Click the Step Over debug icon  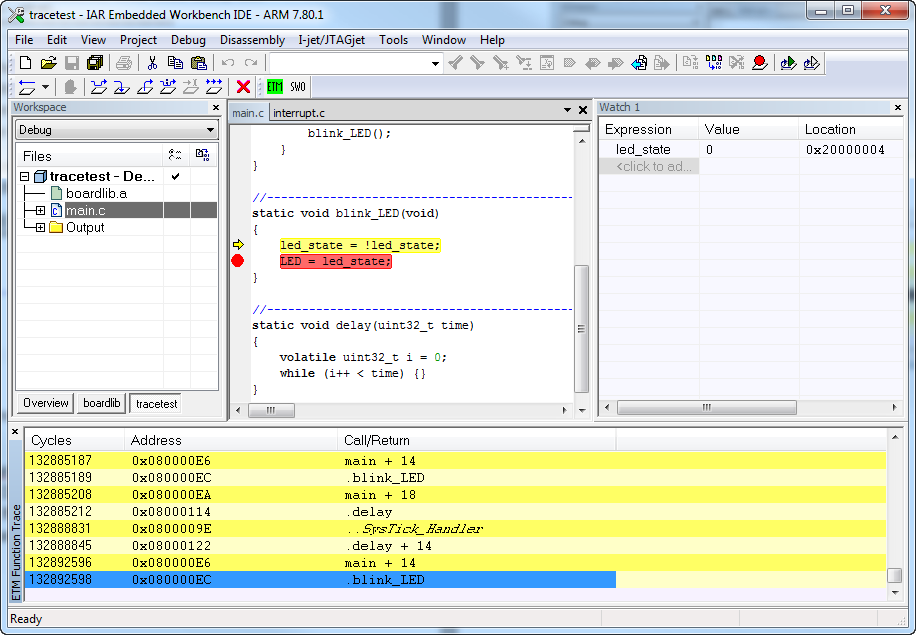[98, 87]
